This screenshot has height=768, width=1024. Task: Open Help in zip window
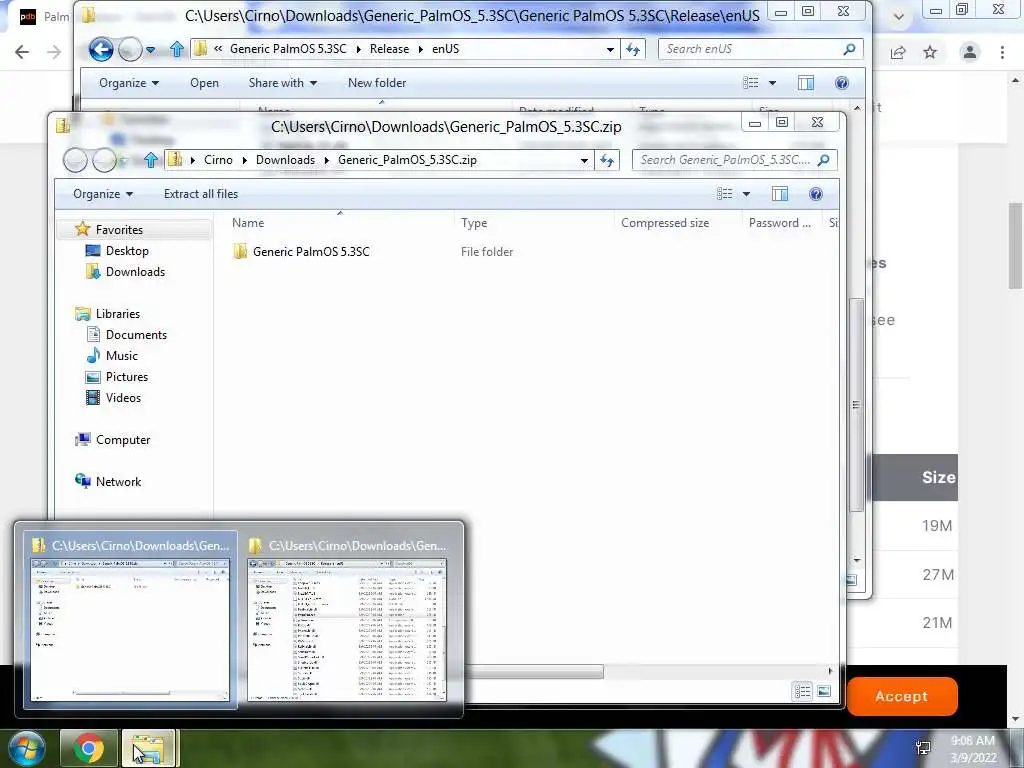(816, 194)
